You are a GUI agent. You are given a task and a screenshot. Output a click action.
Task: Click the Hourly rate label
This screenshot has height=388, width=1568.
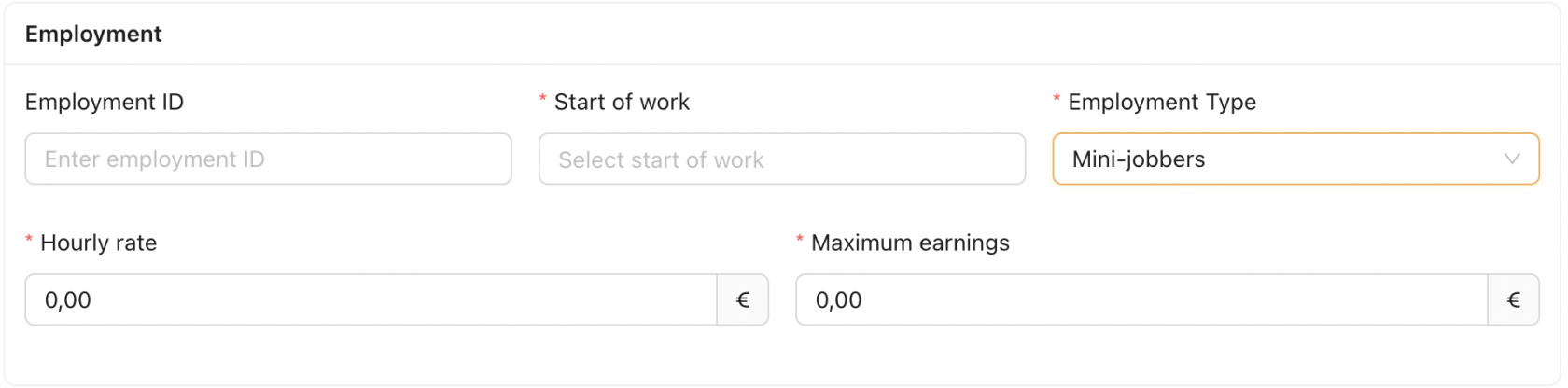tap(98, 242)
